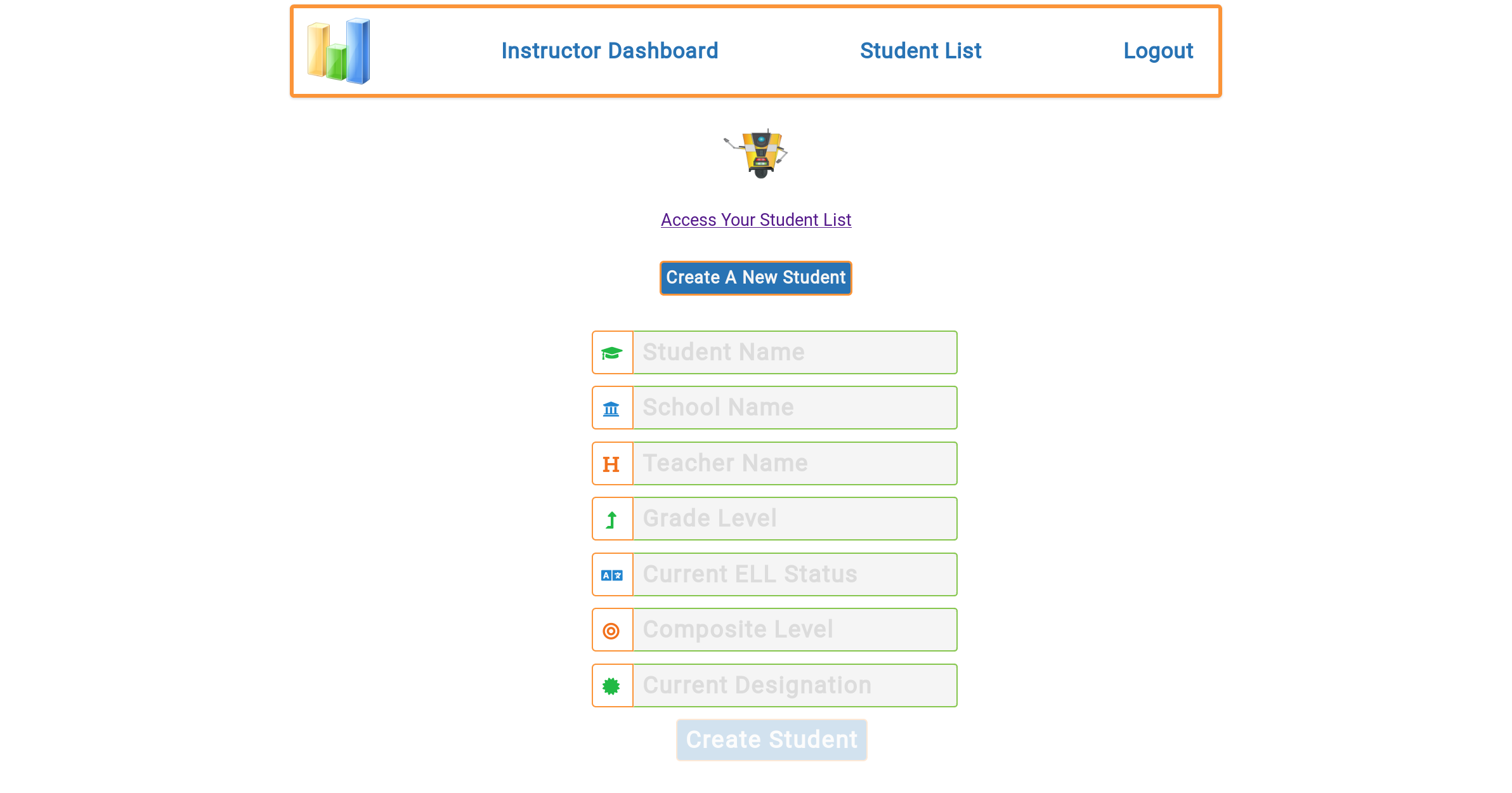The width and height of the screenshot is (1512, 793).
Task: Click into the Teacher Name field
Action: (x=795, y=464)
